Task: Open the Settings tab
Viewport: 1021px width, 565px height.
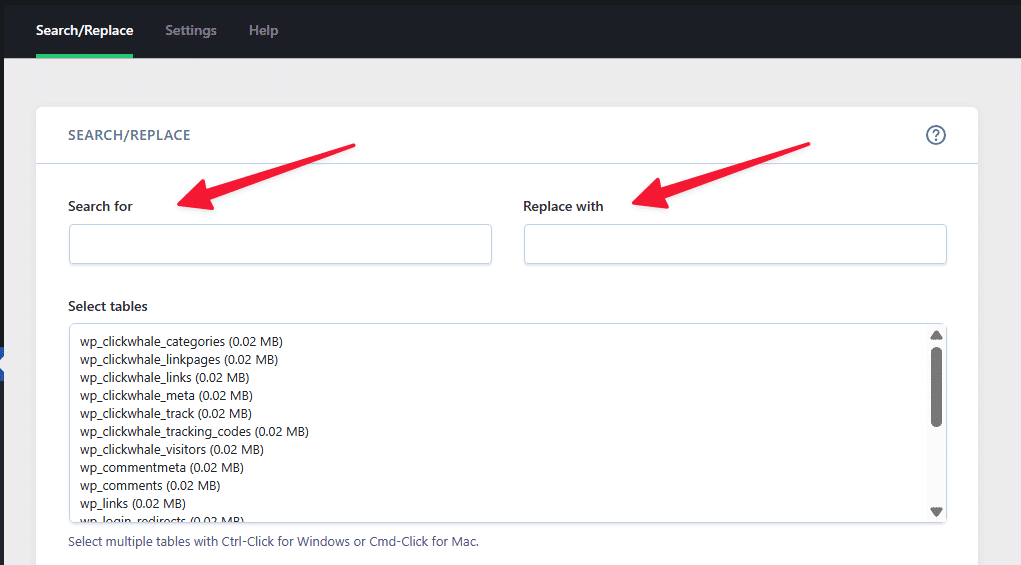Action: [x=191, y=31]
